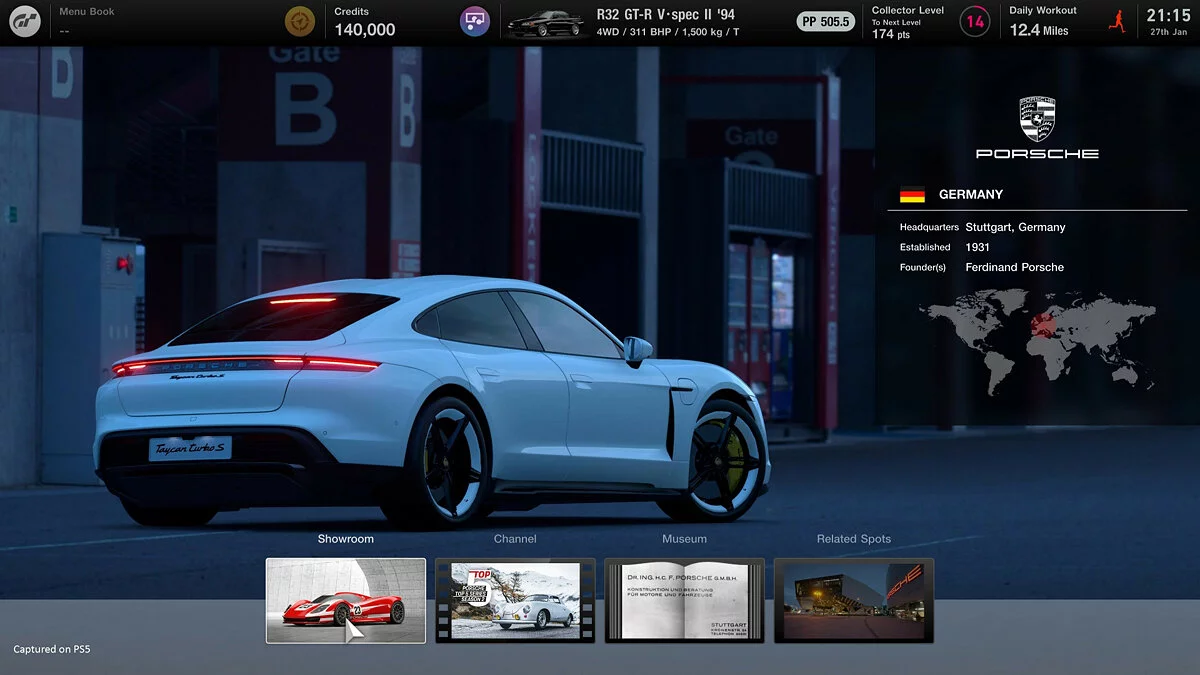Viewport: 1200px width, 675px height.
Task: Open the red race car Showroom thumbnail
Action: point(345,599)
